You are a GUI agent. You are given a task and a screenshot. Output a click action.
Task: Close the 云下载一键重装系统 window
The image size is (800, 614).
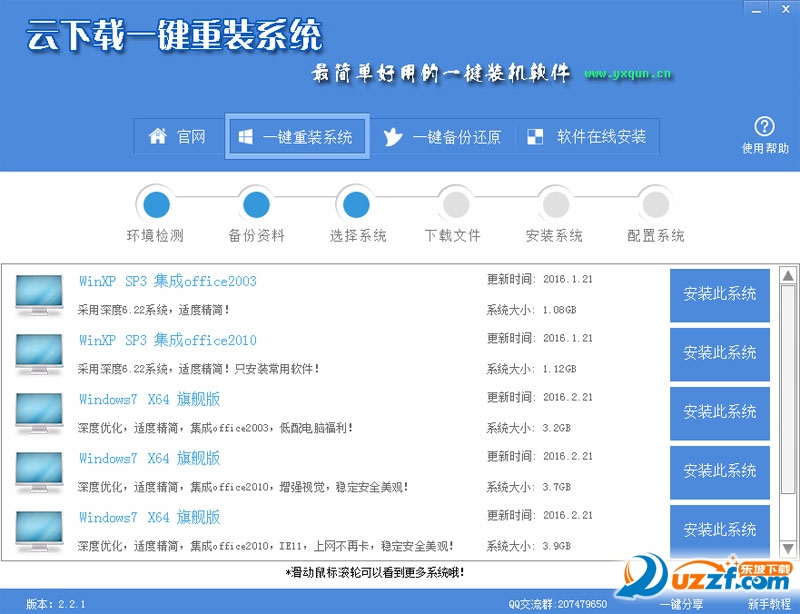point(786,9)
